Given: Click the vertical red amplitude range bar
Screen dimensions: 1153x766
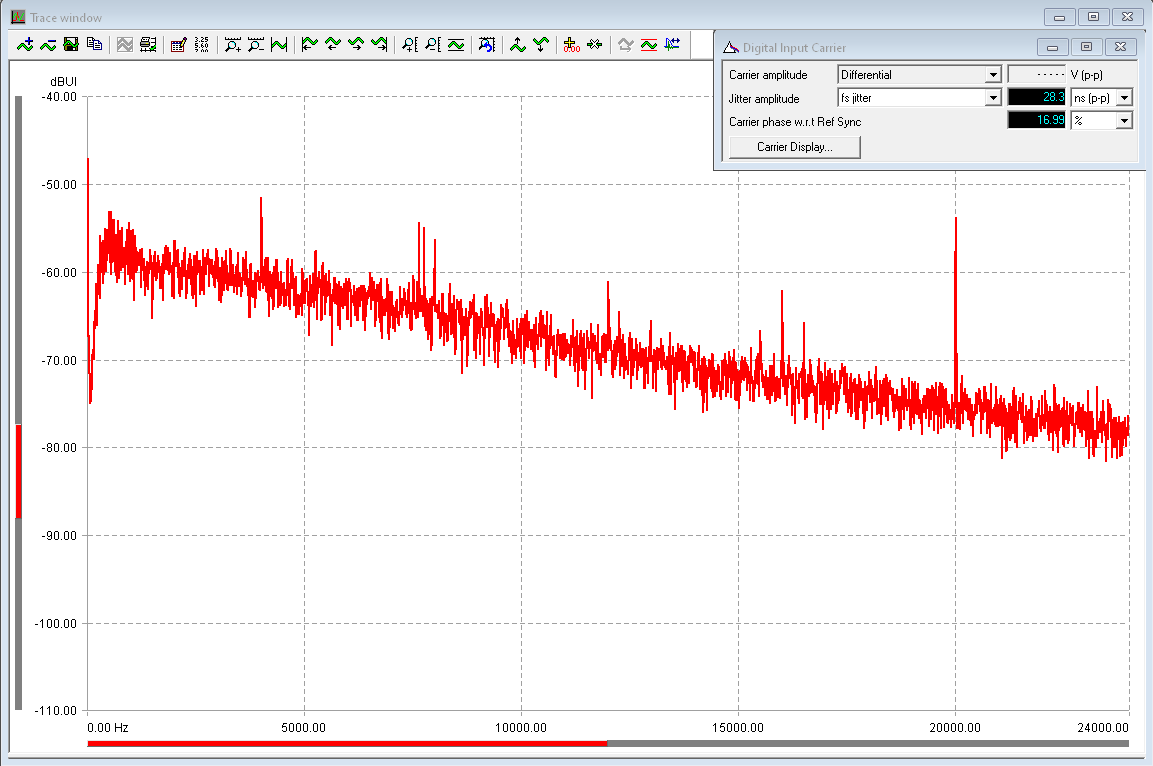Looking at the screenshot, I should coord(18,471).
